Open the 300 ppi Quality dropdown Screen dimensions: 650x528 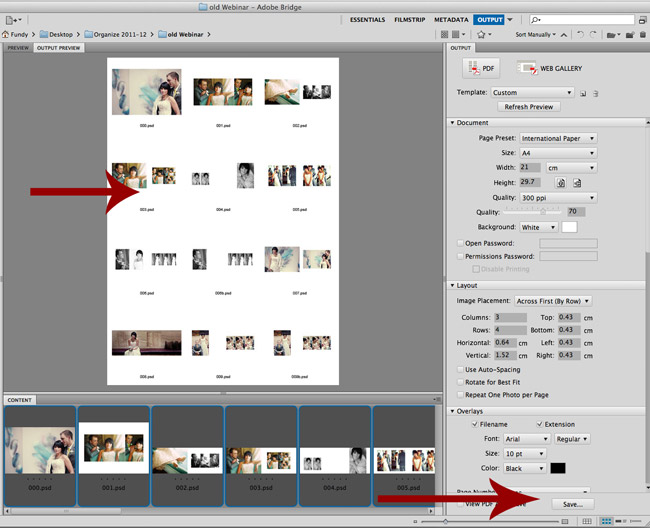558,198
